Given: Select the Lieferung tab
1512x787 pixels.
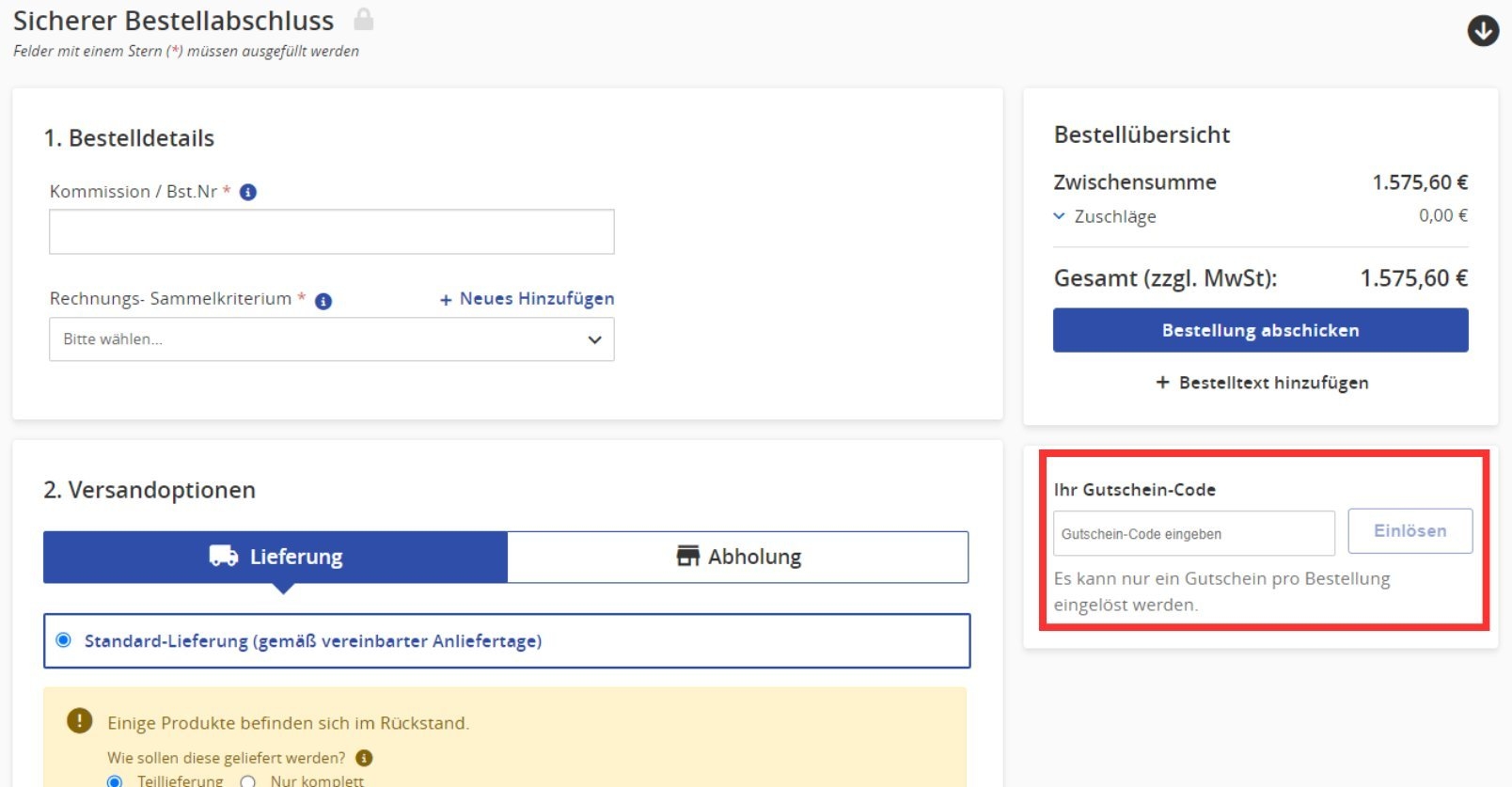Looking at the screenshot, I should 276,557.
